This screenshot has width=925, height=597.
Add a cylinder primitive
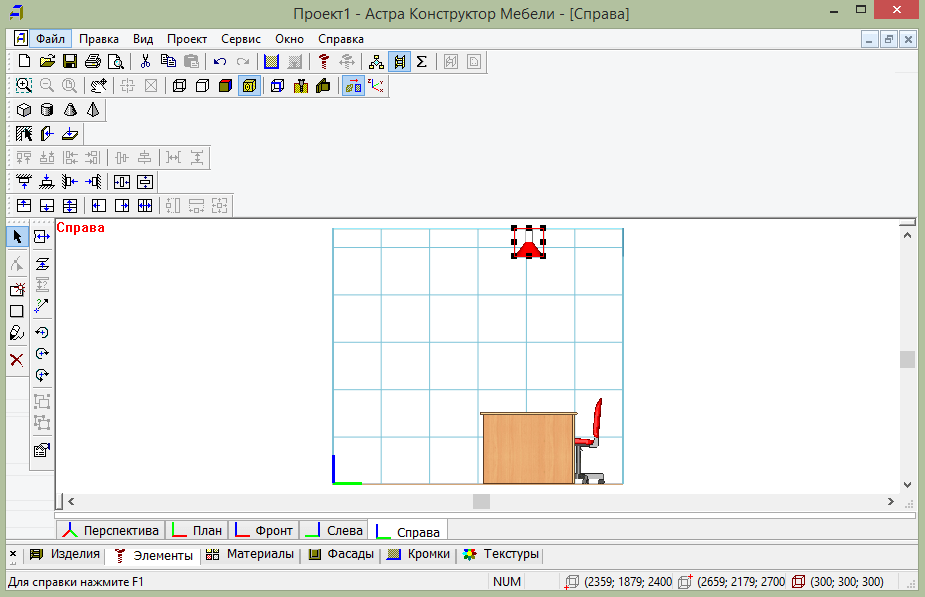[x=47, y=110]
